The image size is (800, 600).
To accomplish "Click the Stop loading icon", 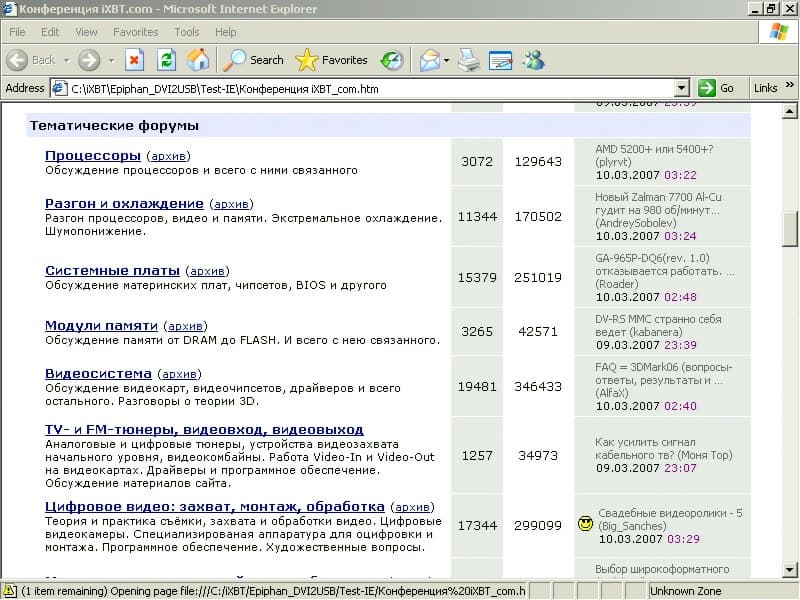I will (135, 60).
